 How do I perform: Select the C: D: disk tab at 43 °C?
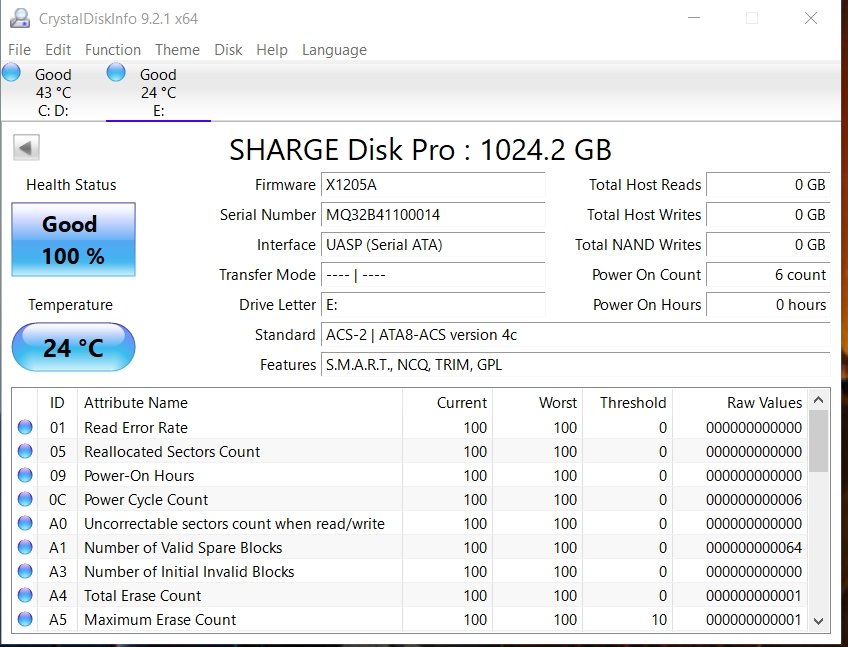pos(52,92)
